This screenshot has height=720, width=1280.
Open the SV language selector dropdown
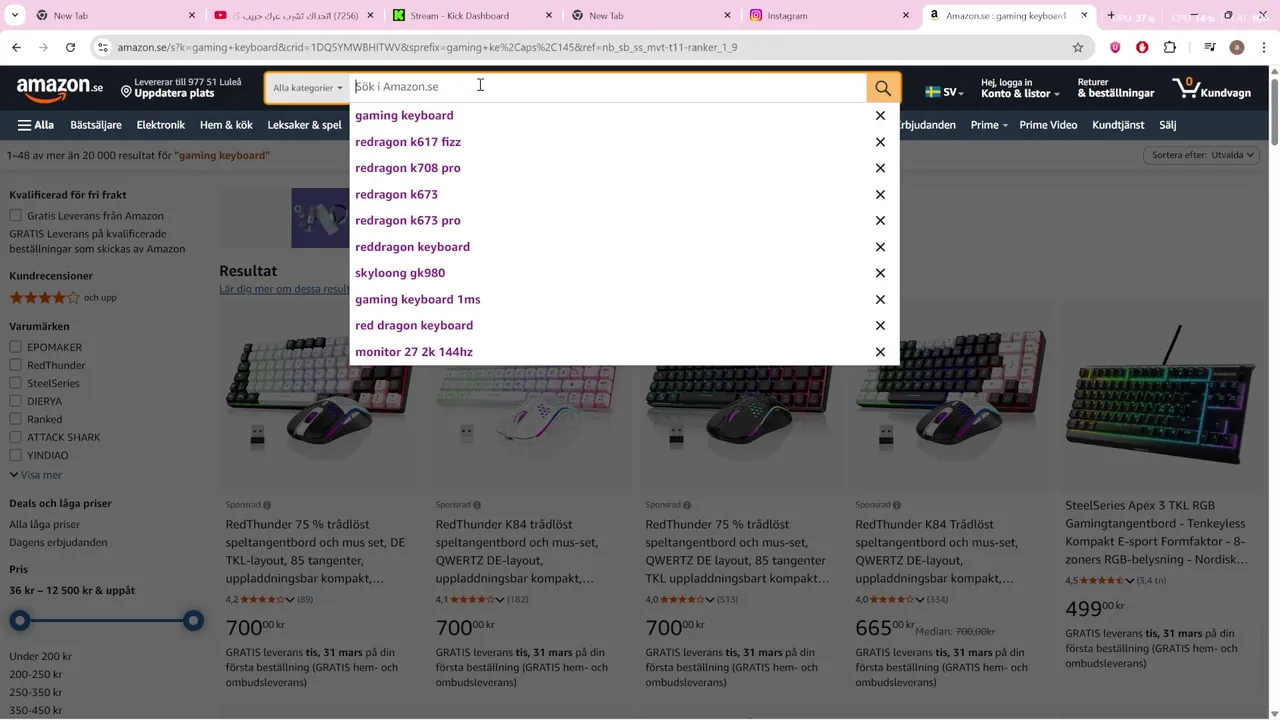point(944,91)
